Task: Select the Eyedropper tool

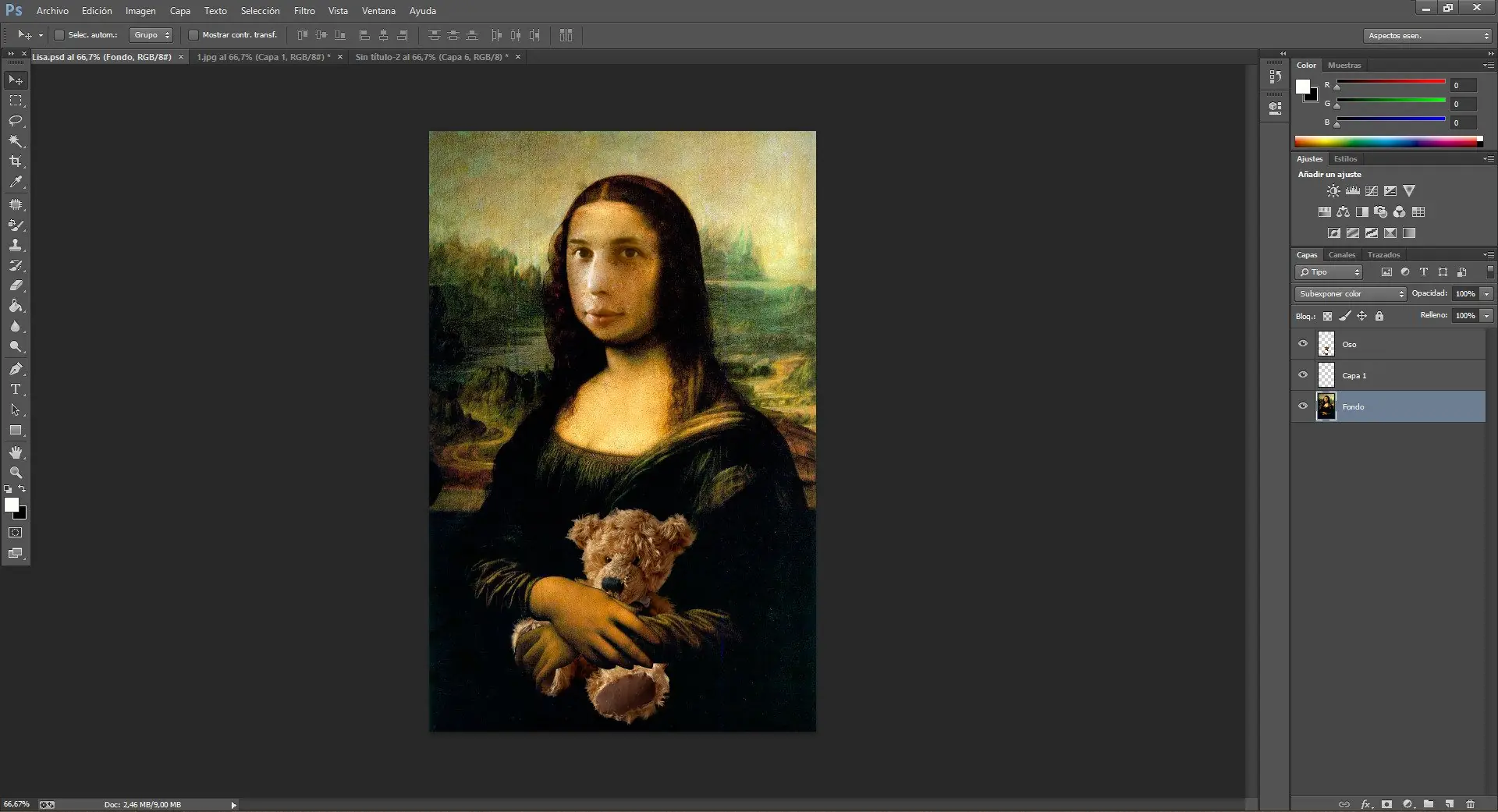Action: tap(16, 183)
